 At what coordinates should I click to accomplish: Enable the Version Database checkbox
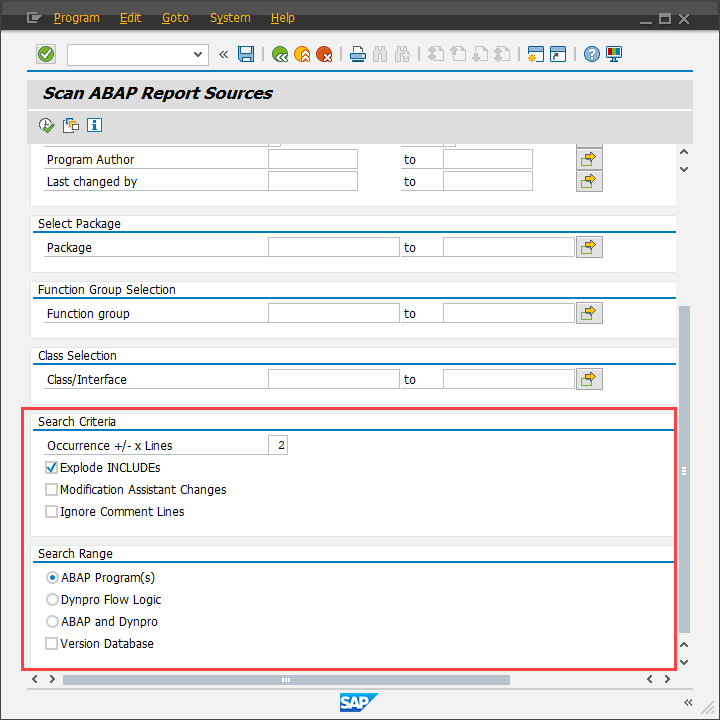point(51,644)
